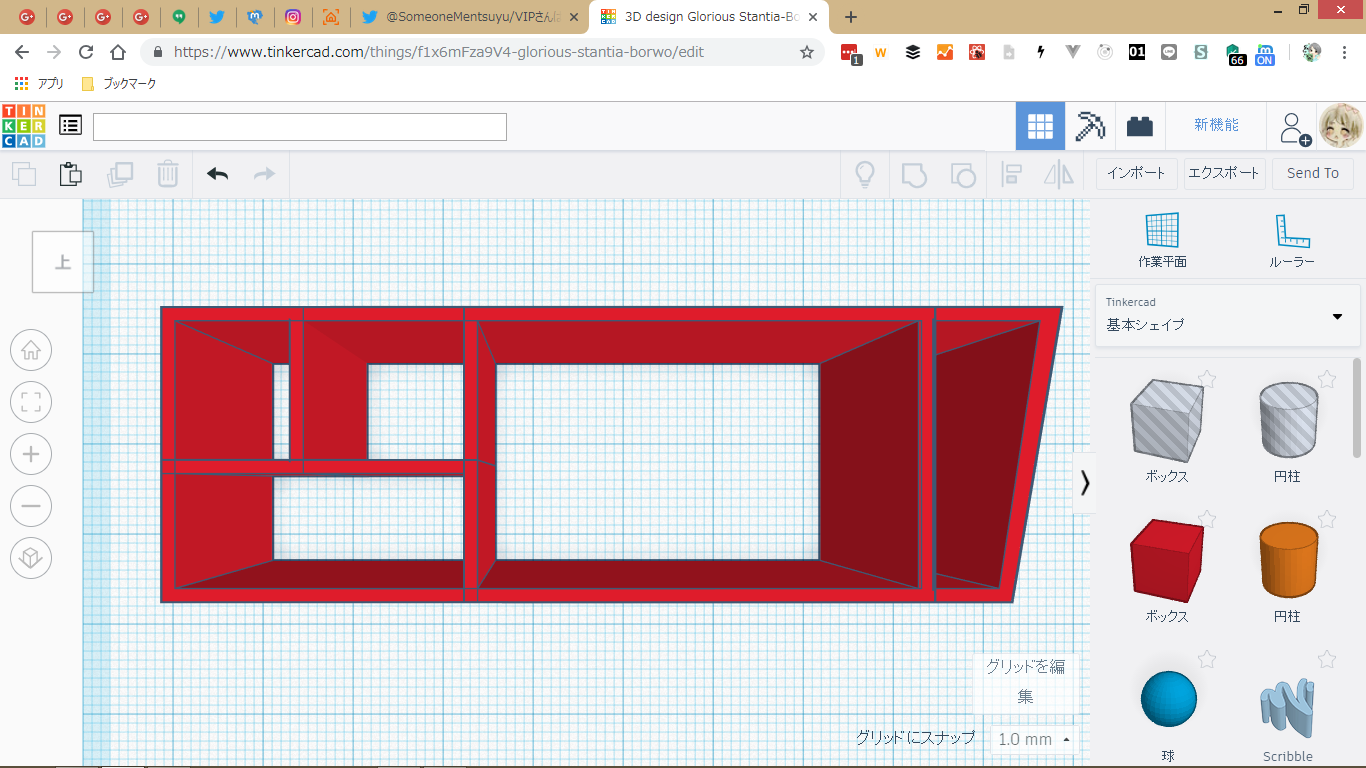The width and height of the screenshot is (1366, 768).
Task: Open the グリッドにスナップ 1.0 mm dropdown
Action: [1033, 739]
